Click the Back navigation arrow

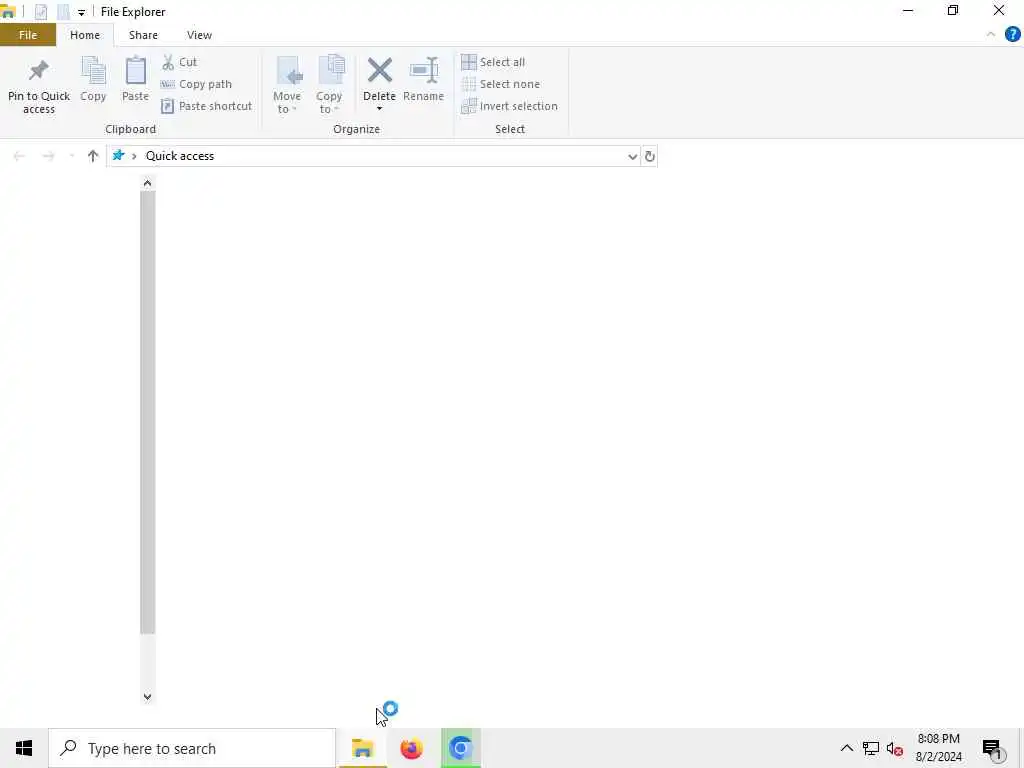pos(19,156)
